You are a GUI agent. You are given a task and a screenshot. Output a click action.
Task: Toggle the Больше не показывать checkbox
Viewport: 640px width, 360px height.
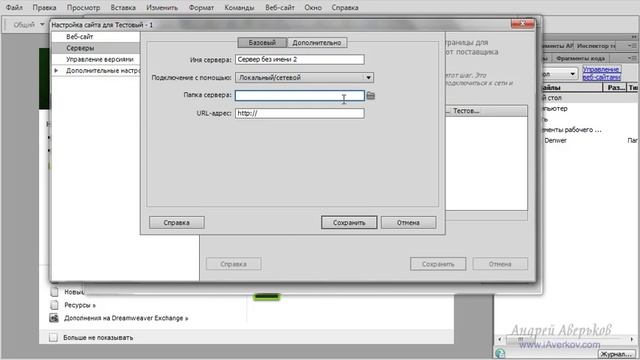(53, 338)
